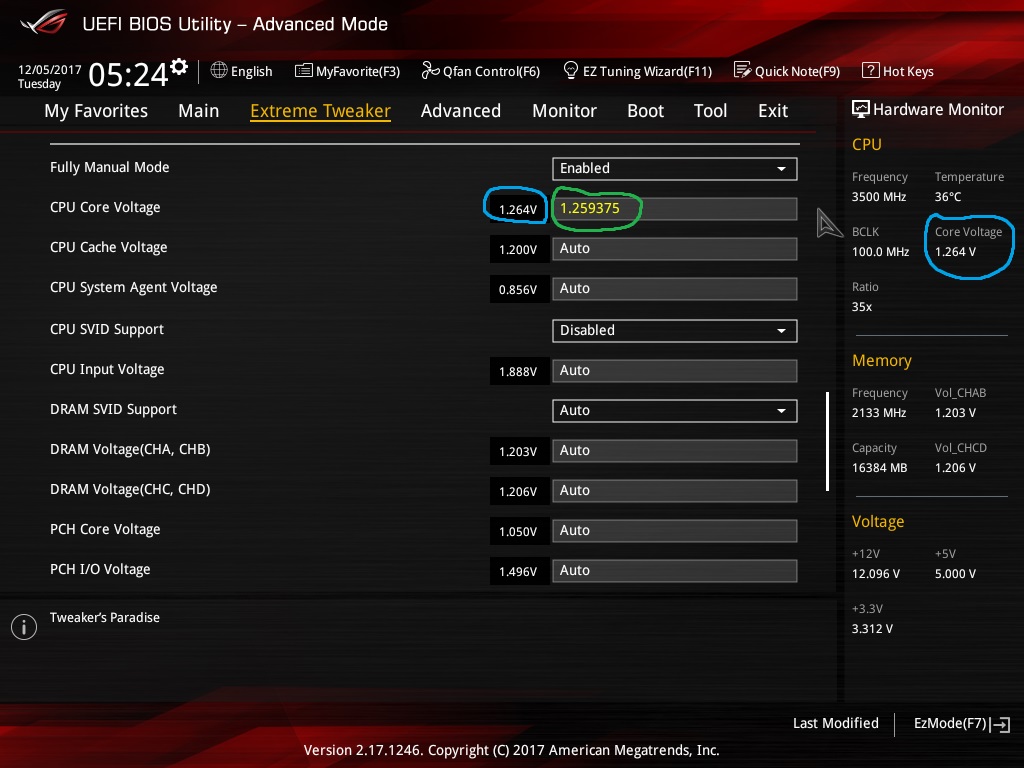
Task: Click EZ Tuning Wizard(F11) label
Action: tap(647, 71)
